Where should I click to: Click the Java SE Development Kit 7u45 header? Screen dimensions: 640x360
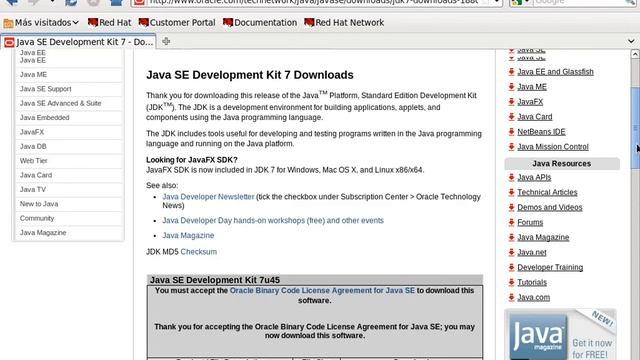point(315,280)
